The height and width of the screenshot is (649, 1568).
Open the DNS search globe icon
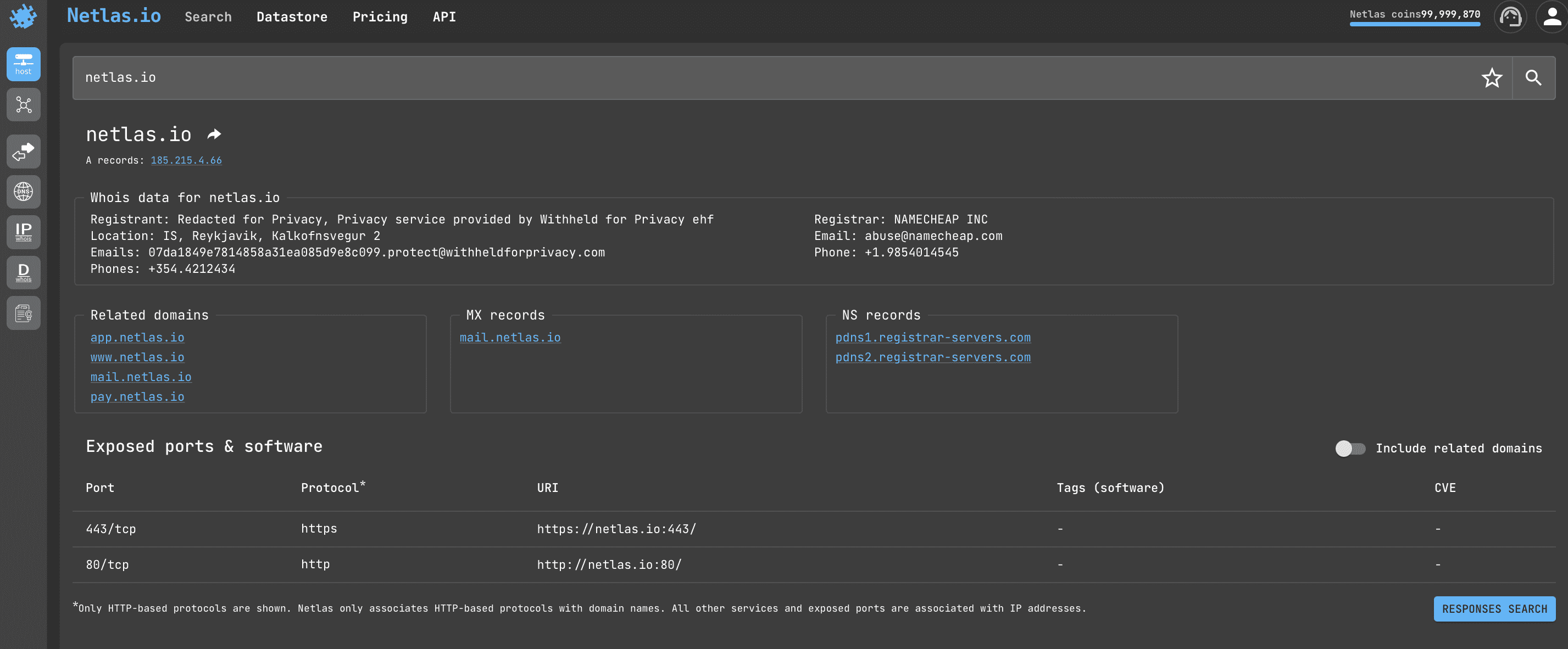23,192
